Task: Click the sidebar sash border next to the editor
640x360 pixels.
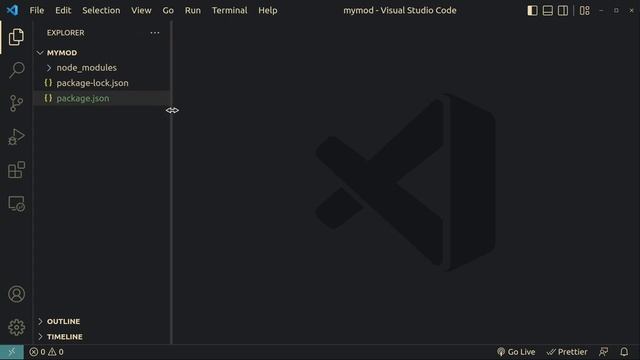Action: pyautogui.click(x=171, y=183)
